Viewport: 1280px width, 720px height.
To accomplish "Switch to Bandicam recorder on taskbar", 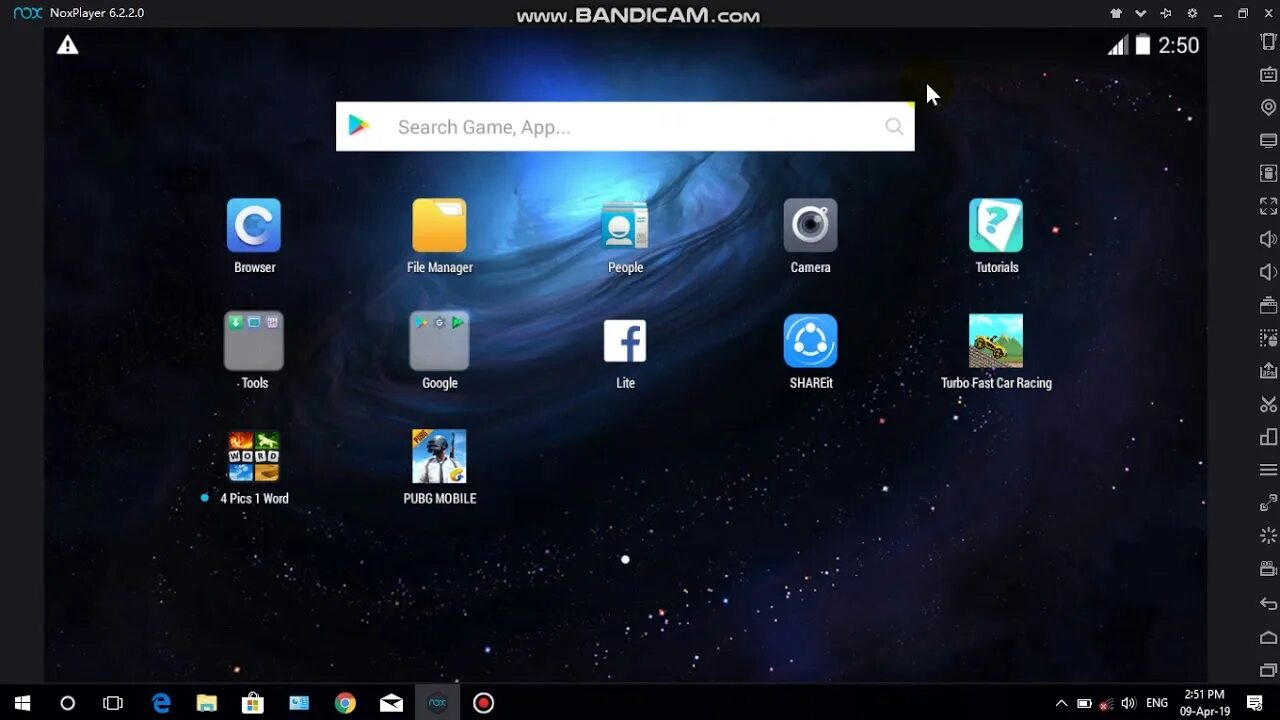I will click(x=483, y=703).
